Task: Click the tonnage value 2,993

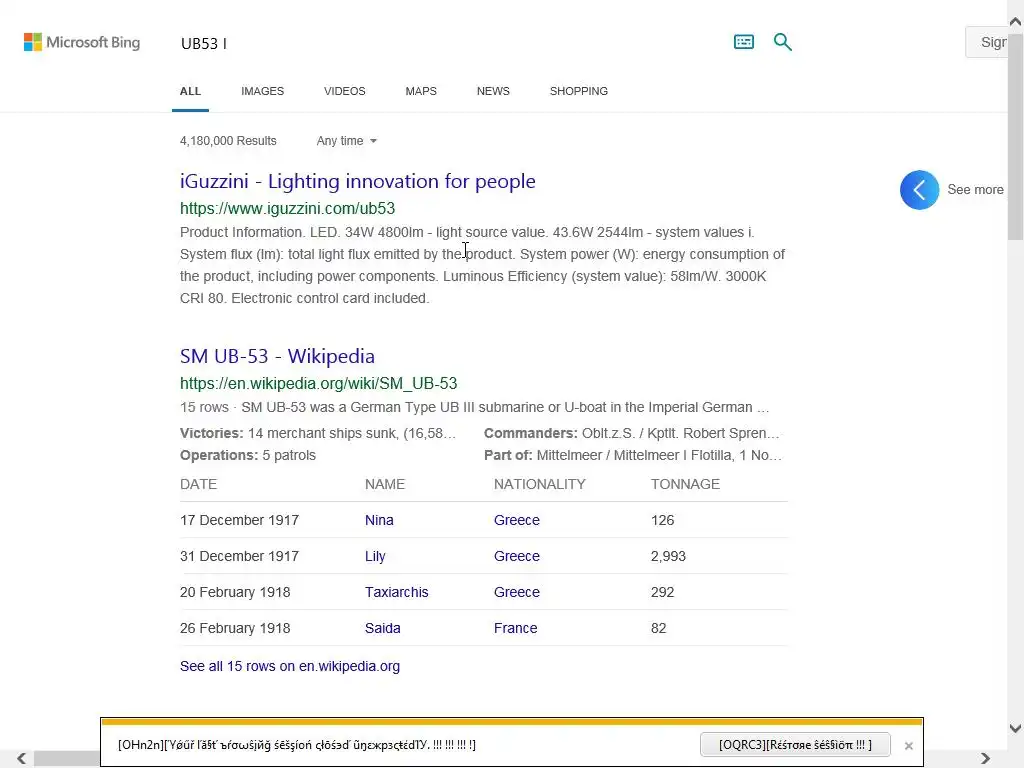Action: tap(668, 556)
